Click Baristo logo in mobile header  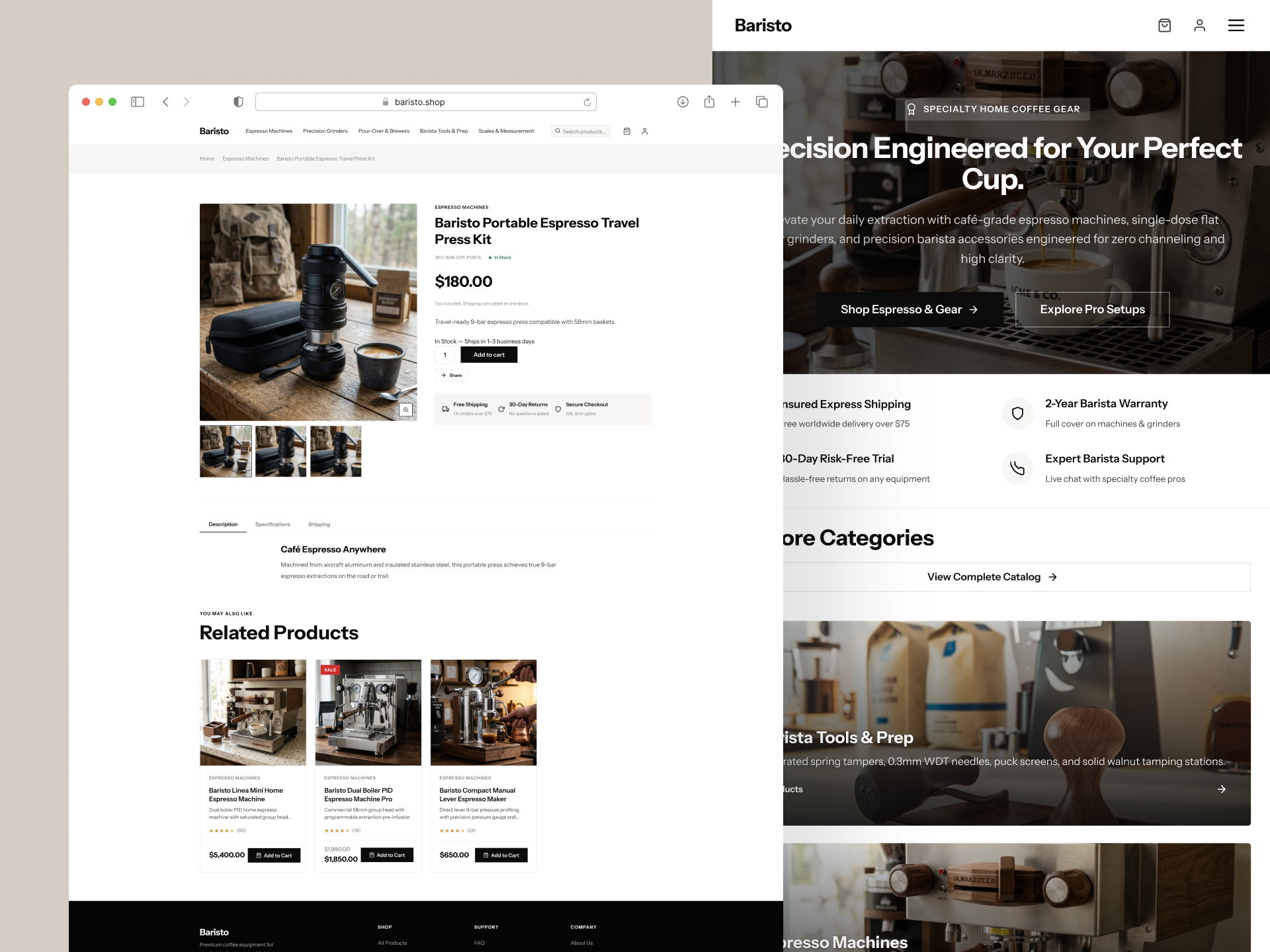[763, 25]
